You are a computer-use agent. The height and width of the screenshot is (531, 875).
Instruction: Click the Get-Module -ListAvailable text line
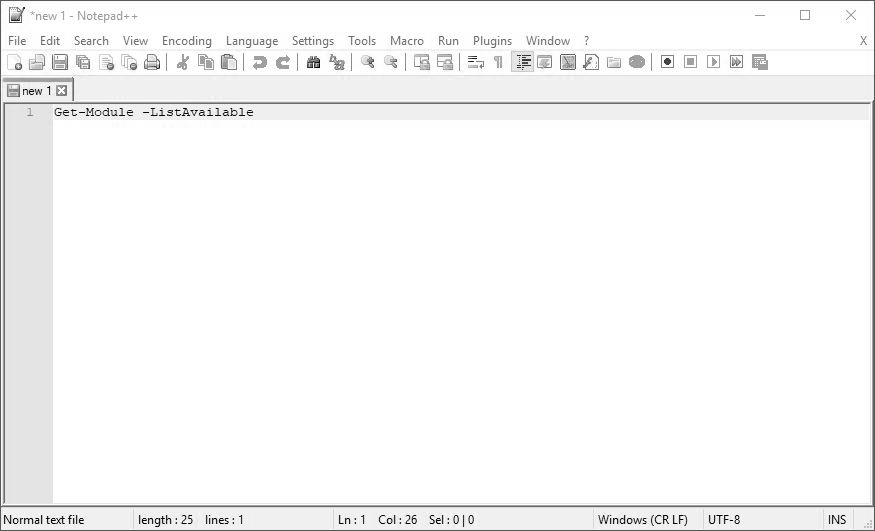153,112
